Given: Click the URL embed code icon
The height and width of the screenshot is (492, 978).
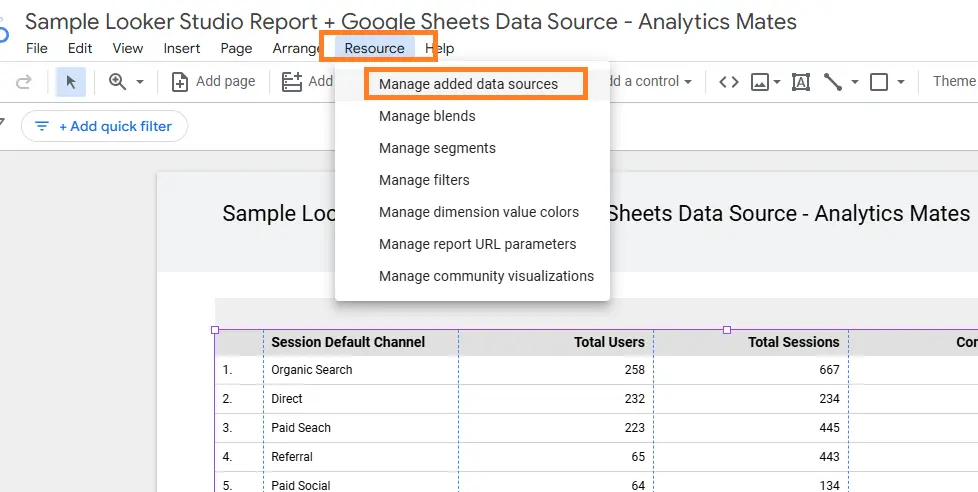Looking at the screenshot, I should (729, 82).
